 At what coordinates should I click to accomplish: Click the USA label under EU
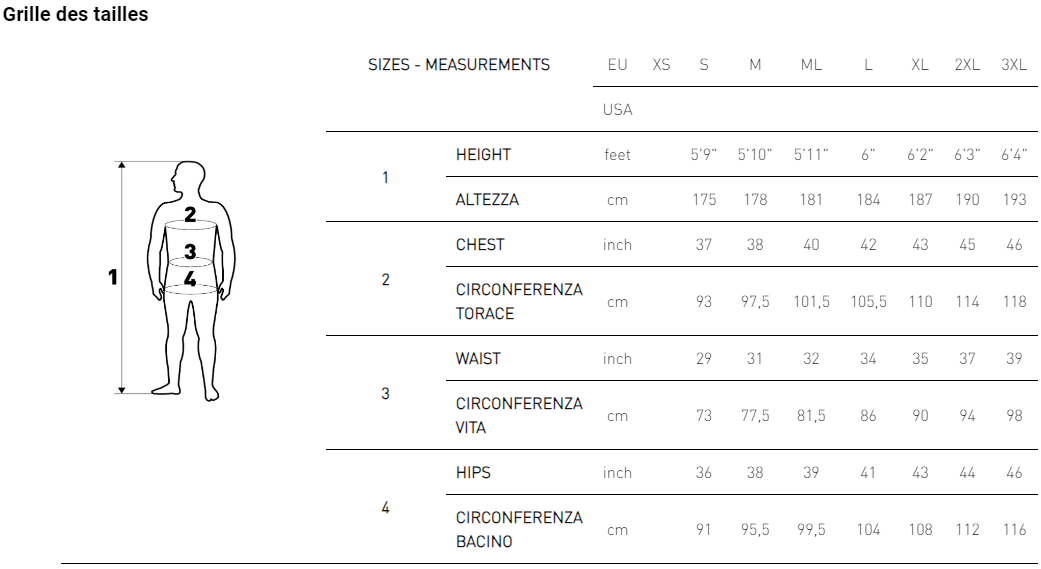(x=617, y=110)
